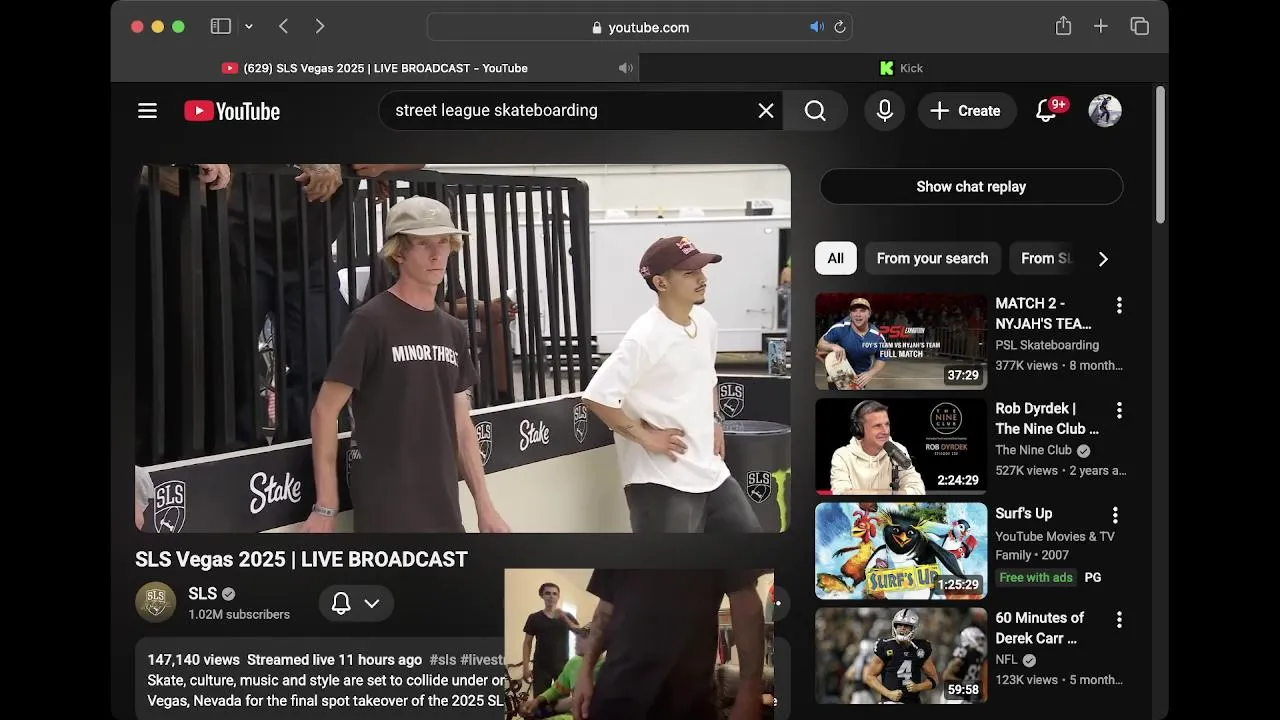Screen dimensions: 1280x720
Task: Toggle Safari sidebar button
Action: point(221,27)
